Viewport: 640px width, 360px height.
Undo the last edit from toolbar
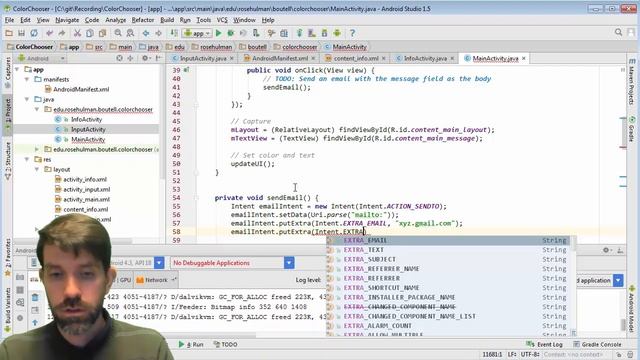(x=49, y=33)
